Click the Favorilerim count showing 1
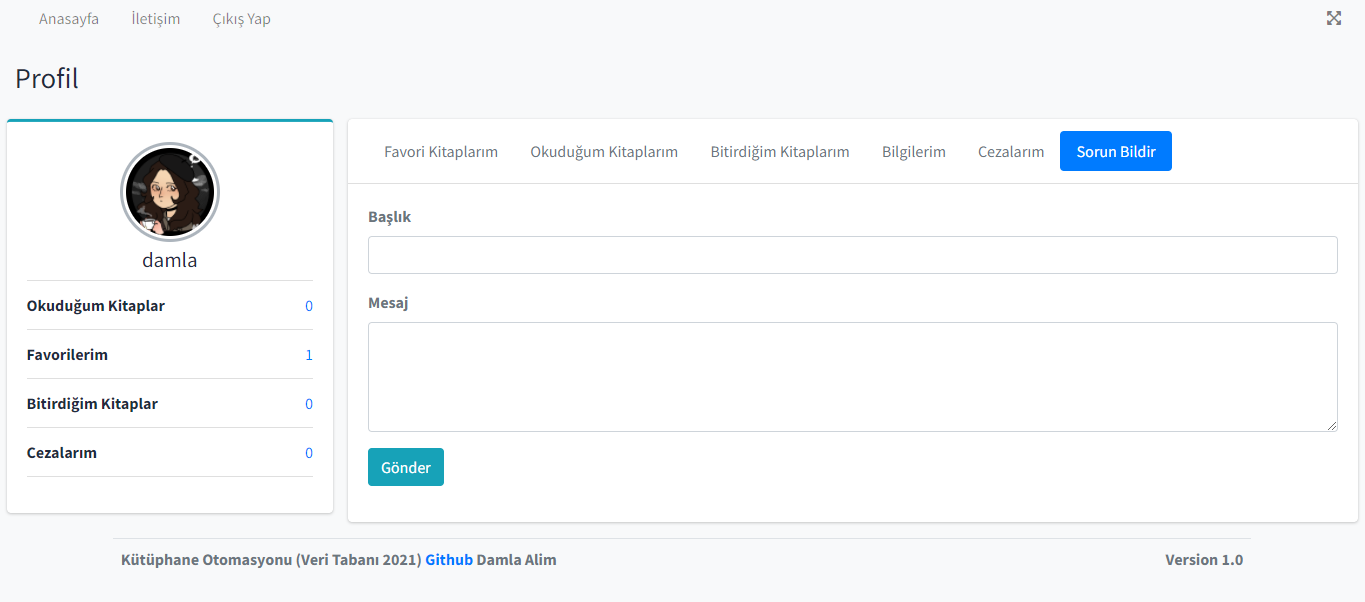The image size is (1365, 602). click(309, 354)
